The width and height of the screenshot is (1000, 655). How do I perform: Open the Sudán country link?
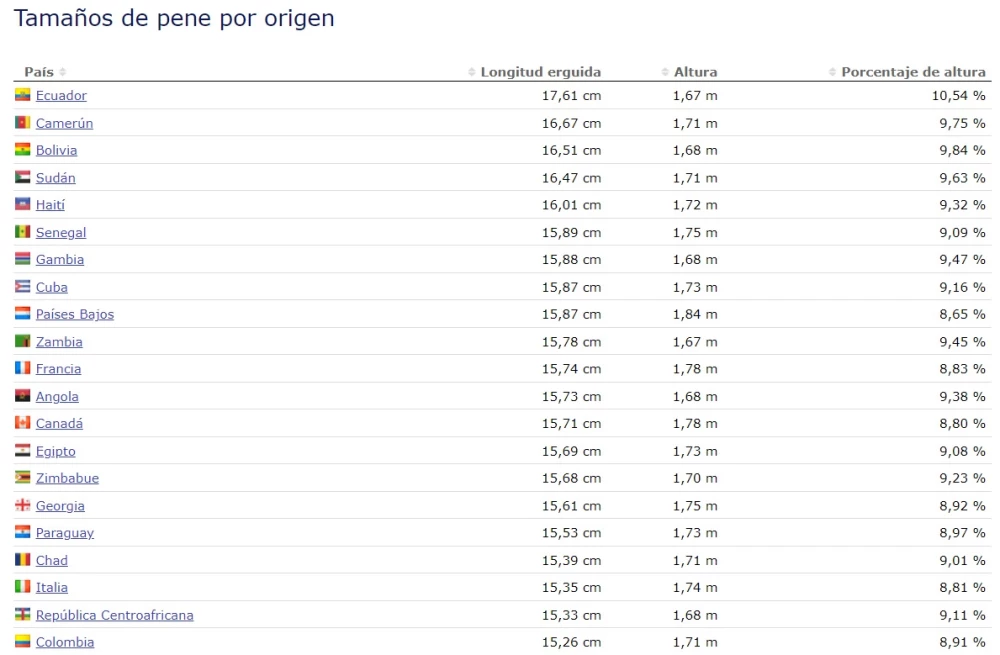[55, 178]
